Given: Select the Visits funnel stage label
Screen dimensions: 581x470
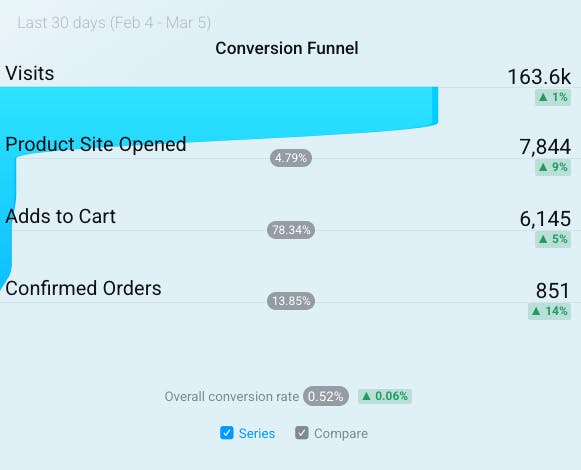Looking at the screenshot, I should pyautogui.click(x=30, y=73).
